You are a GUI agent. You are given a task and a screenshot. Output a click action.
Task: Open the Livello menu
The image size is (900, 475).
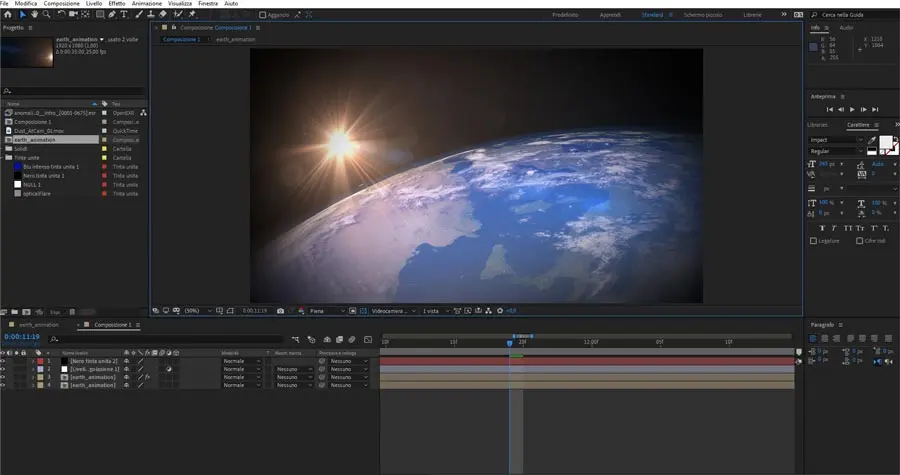tap(94, 3)
